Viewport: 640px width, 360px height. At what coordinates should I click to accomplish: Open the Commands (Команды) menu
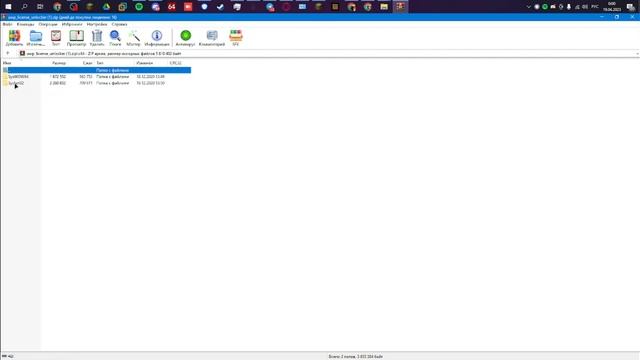pyautogui.click(x=25, y=24)
